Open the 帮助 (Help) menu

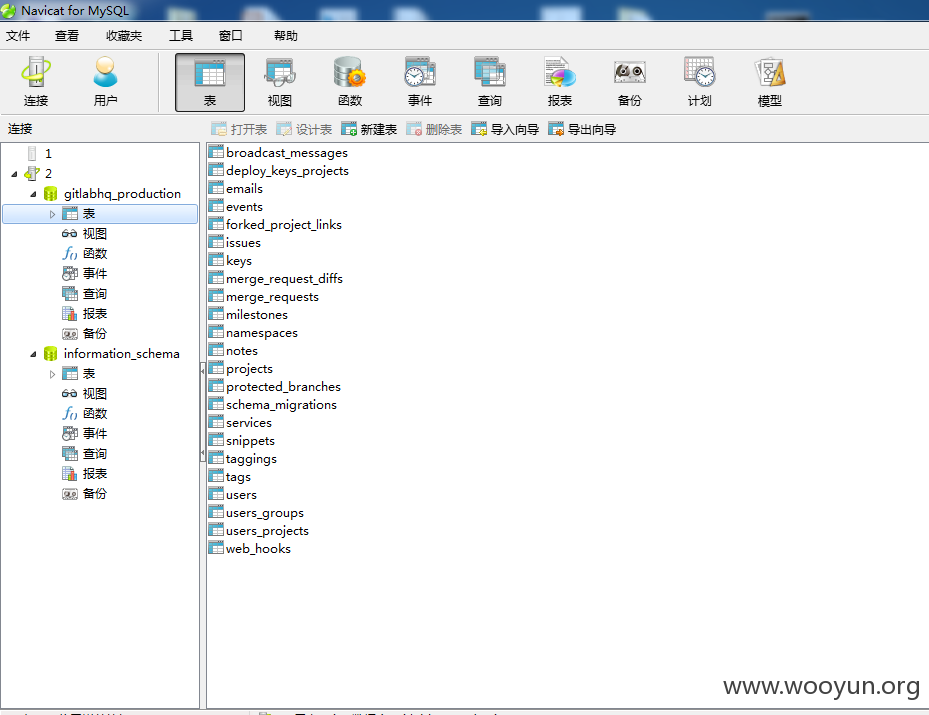pos(286,36)
